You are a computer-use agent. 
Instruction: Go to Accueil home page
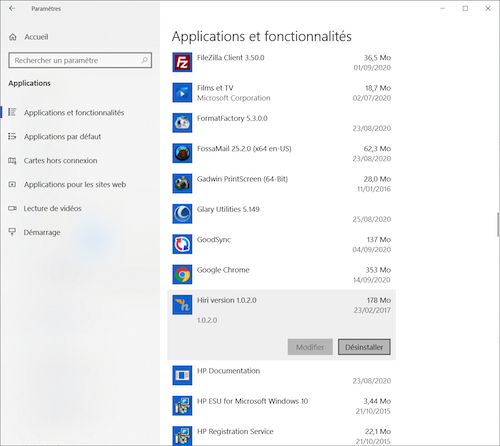point(36,37)
